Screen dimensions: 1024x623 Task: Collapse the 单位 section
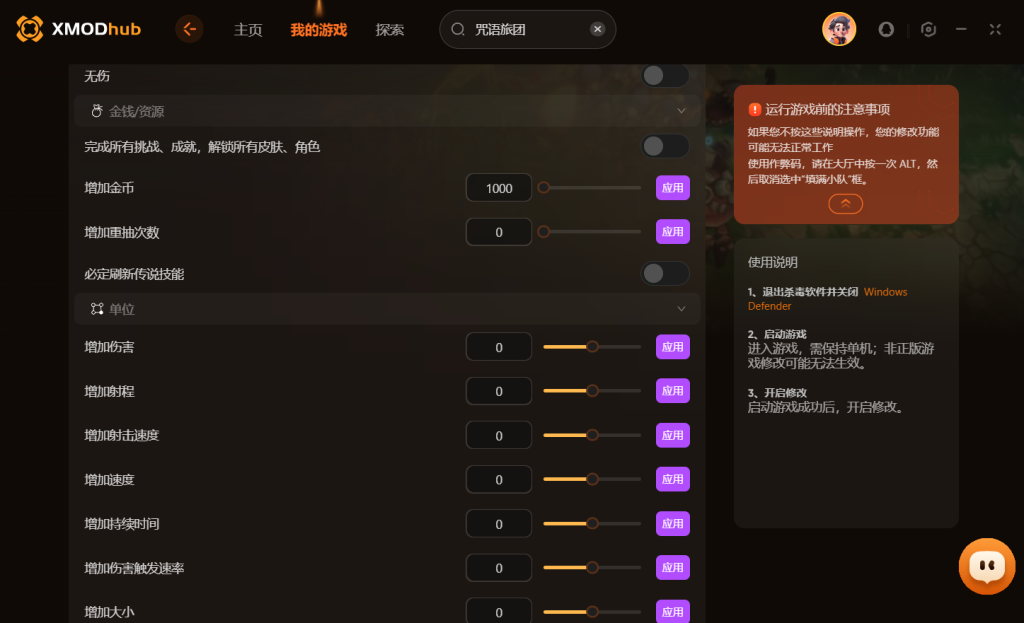coord(681,309)
